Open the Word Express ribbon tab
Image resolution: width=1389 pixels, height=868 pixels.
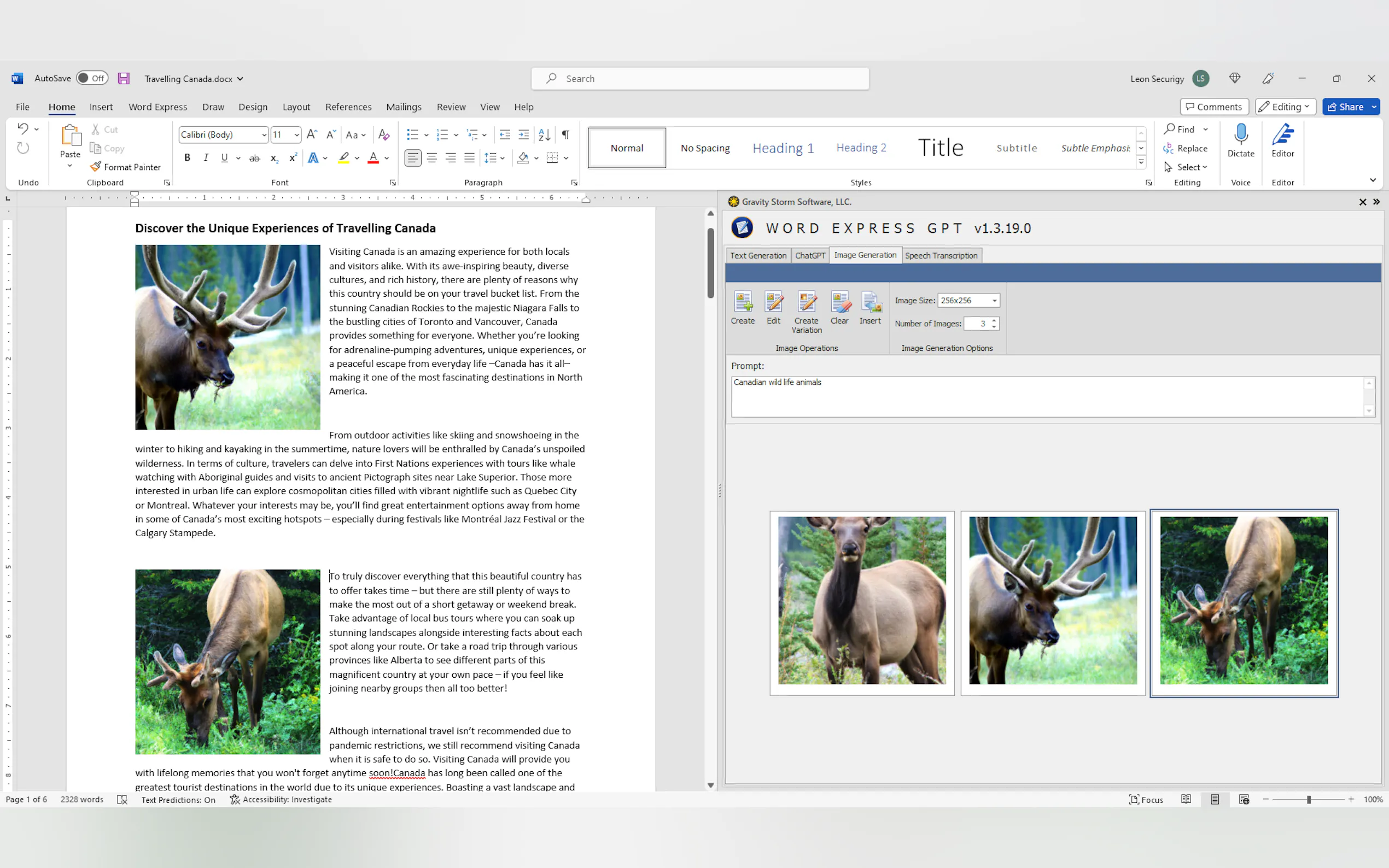point(157,107)
